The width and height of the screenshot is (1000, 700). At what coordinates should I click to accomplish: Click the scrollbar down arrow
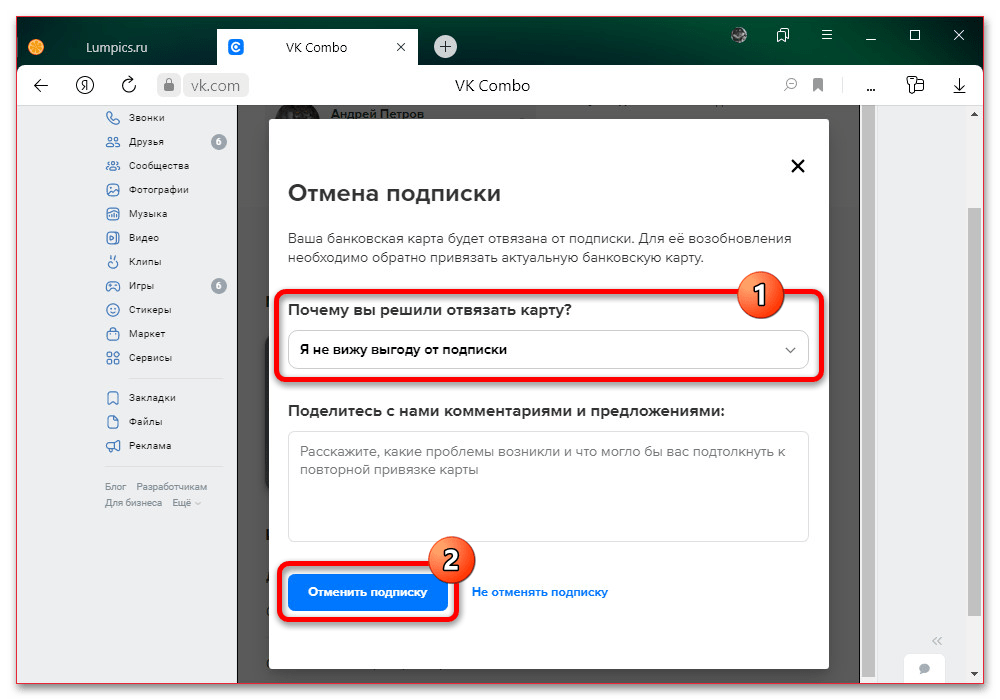pyautogui.click(x=974, y=674)
